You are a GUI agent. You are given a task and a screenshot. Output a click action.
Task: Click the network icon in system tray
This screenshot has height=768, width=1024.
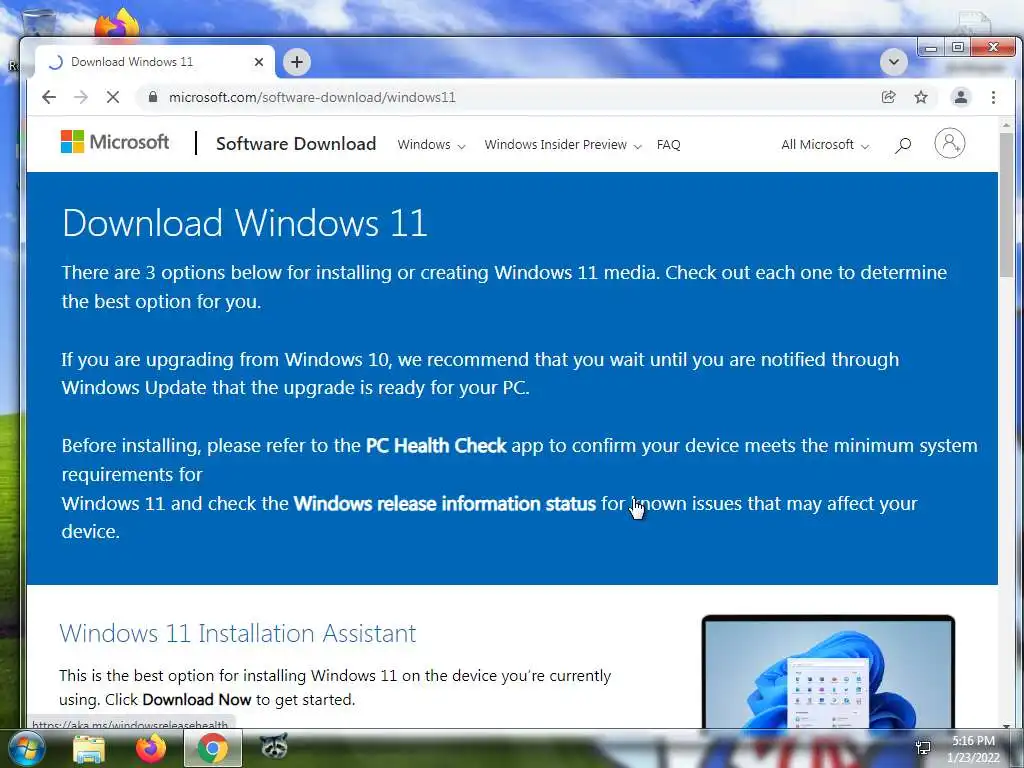923,748
